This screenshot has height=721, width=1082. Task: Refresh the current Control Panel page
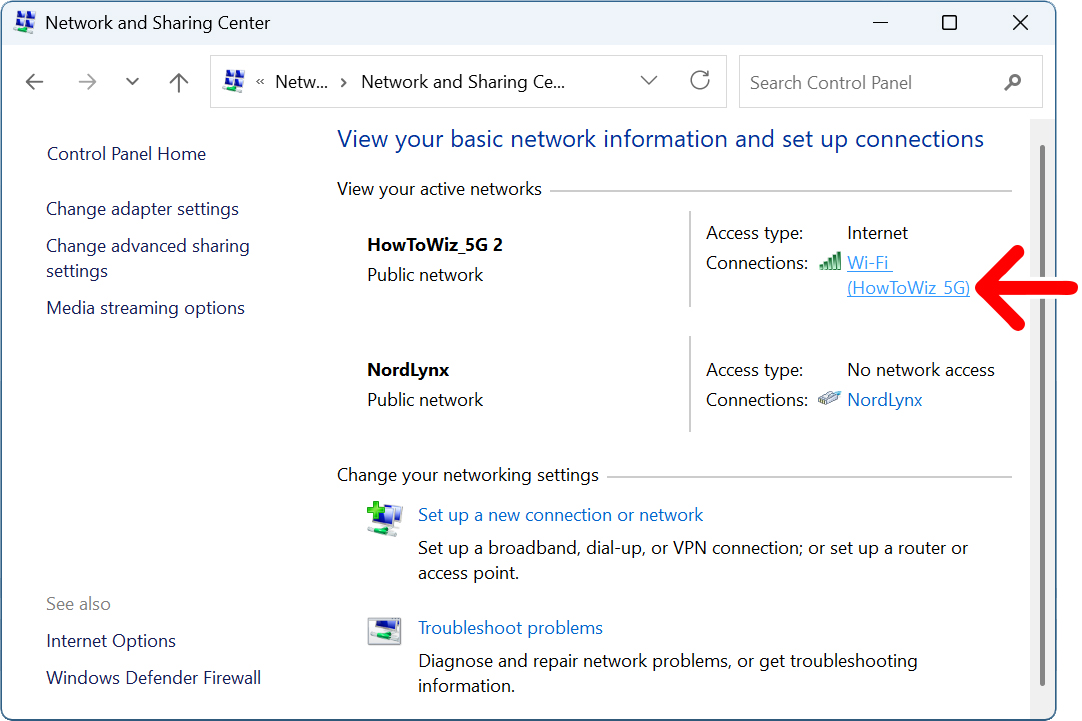699,81
